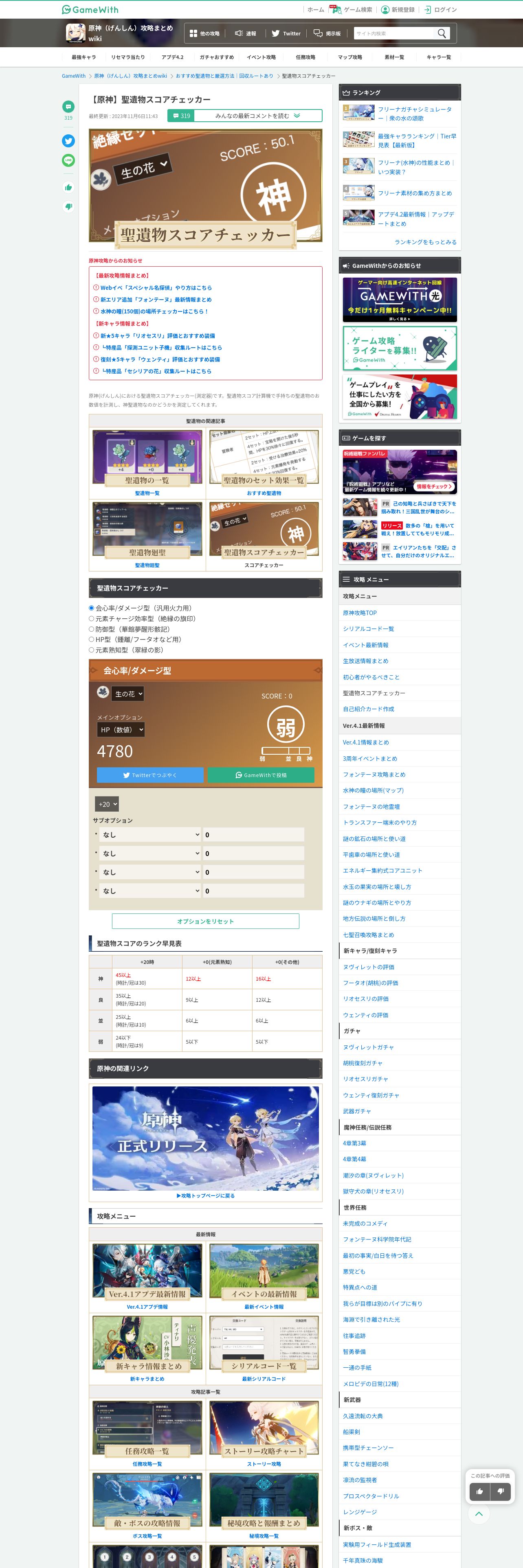Open キャラ一覧 nav menu
The image size is (523, 1568).
coord(438,57)
